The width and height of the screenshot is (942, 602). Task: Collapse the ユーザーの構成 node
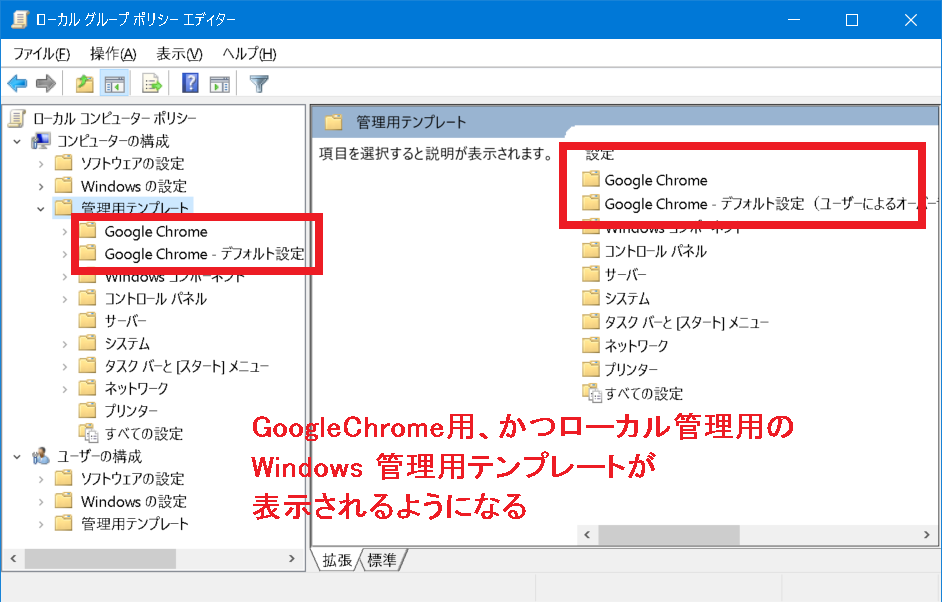(17, 457)
